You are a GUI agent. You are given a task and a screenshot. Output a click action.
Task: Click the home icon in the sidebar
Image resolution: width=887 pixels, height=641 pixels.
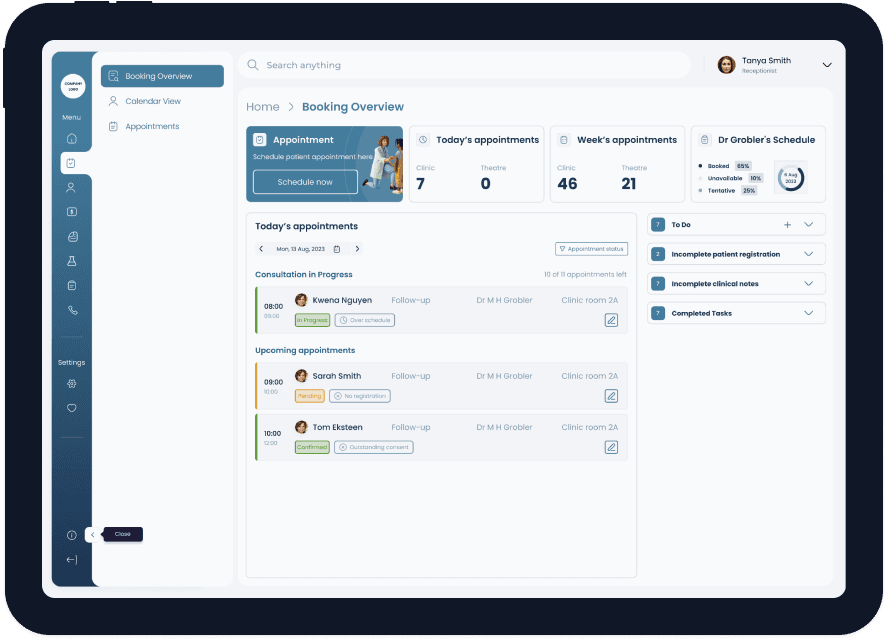(x=71, y=139)
